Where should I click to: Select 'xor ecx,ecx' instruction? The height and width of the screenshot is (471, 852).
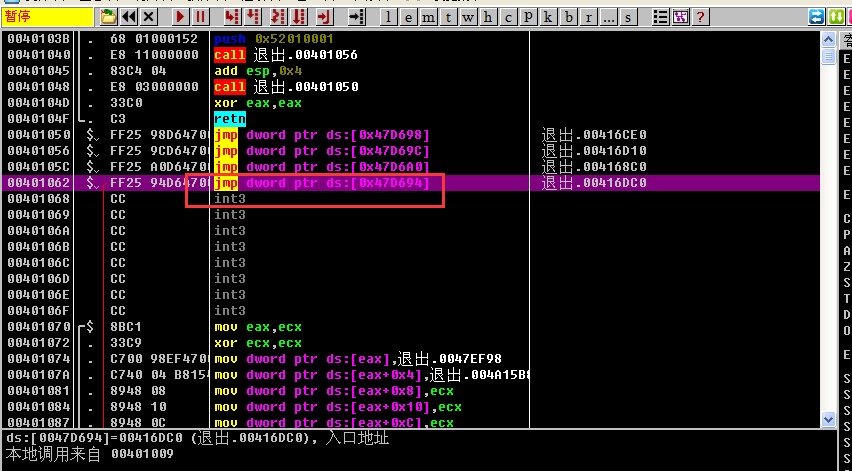click(x=258, y=343)
